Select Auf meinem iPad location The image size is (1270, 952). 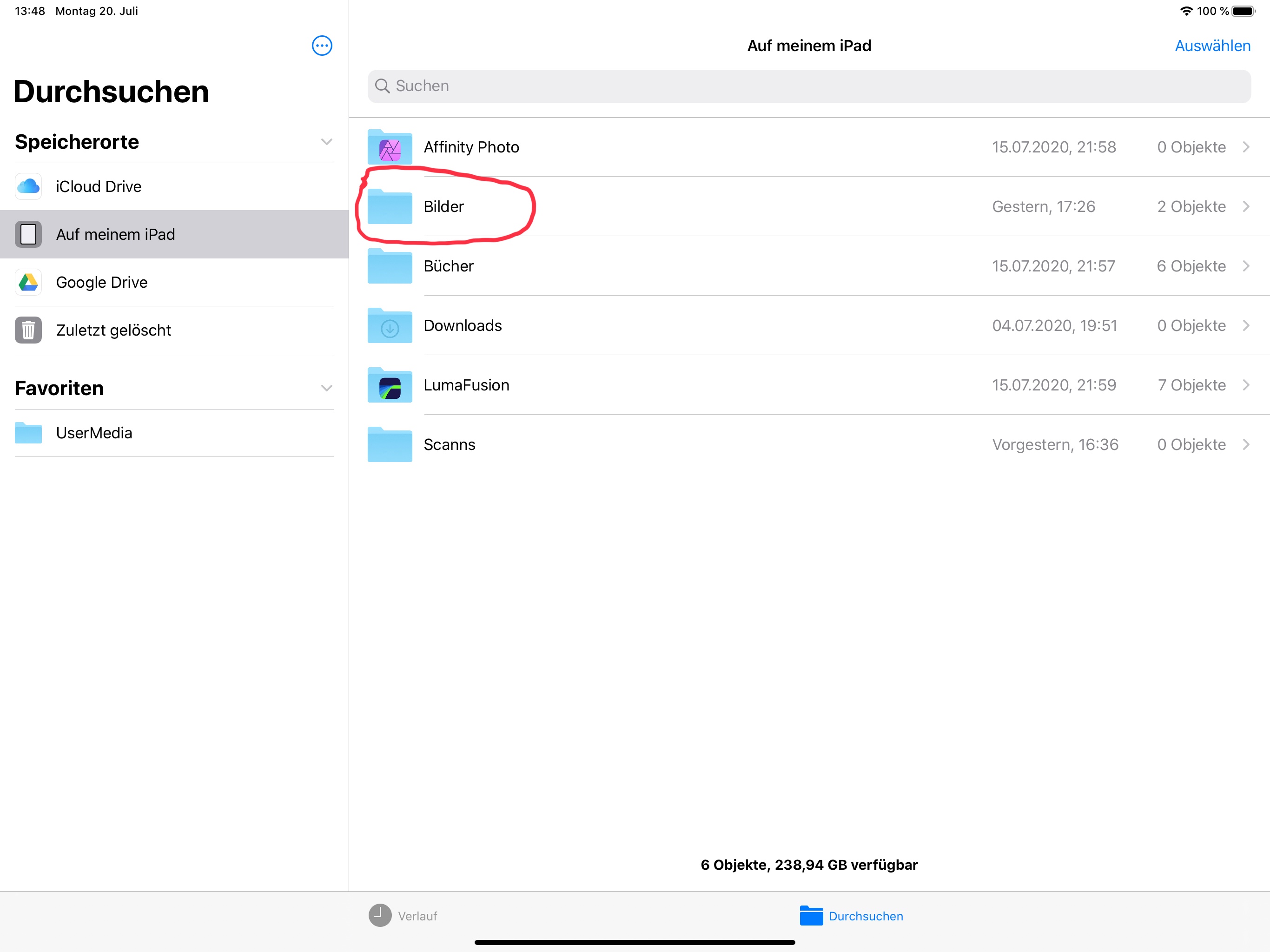pos(115,234)
